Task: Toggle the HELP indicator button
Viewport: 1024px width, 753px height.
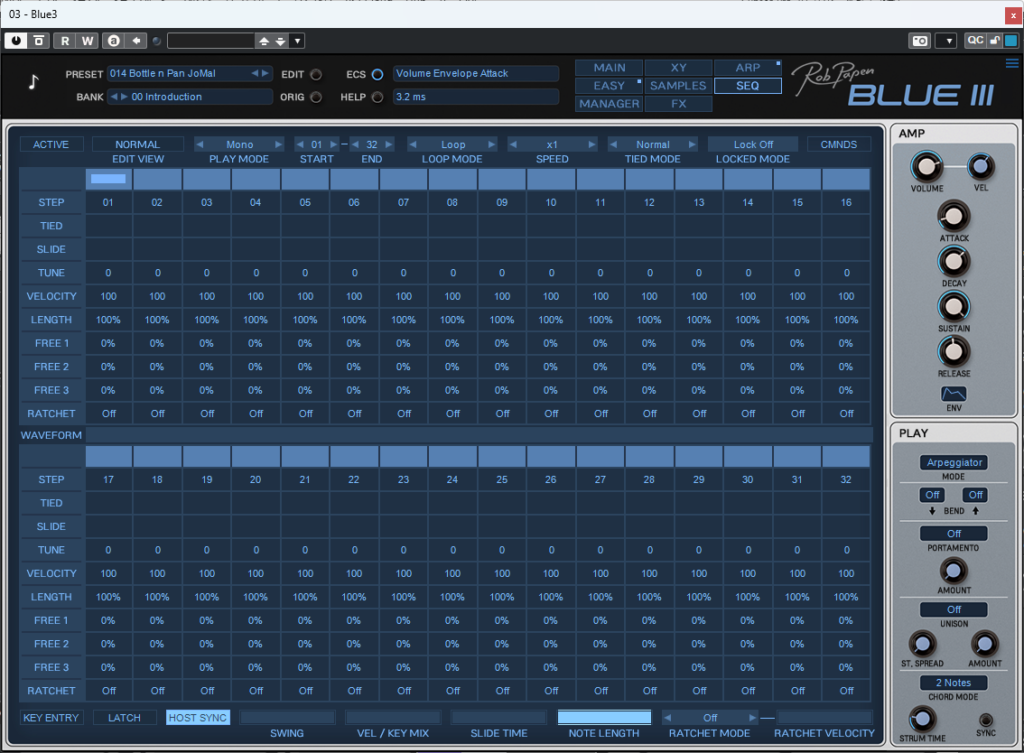Action: click(377, 97)
